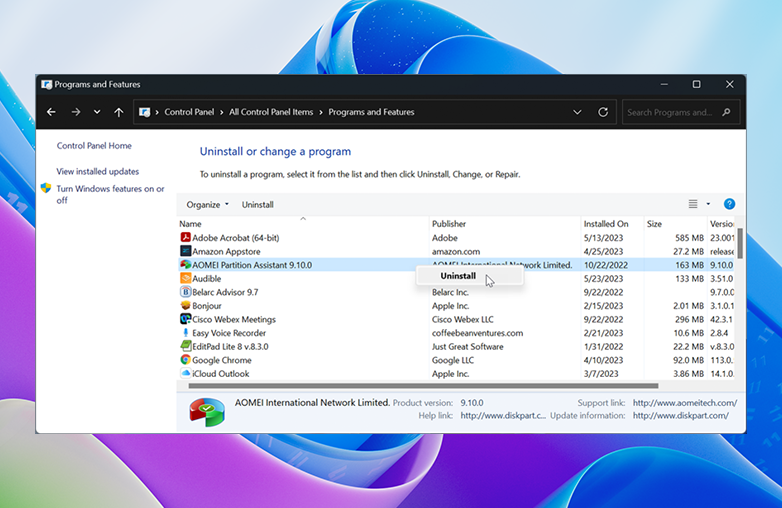Select the iCloud Outlook entry

click(x=456, y=373)
